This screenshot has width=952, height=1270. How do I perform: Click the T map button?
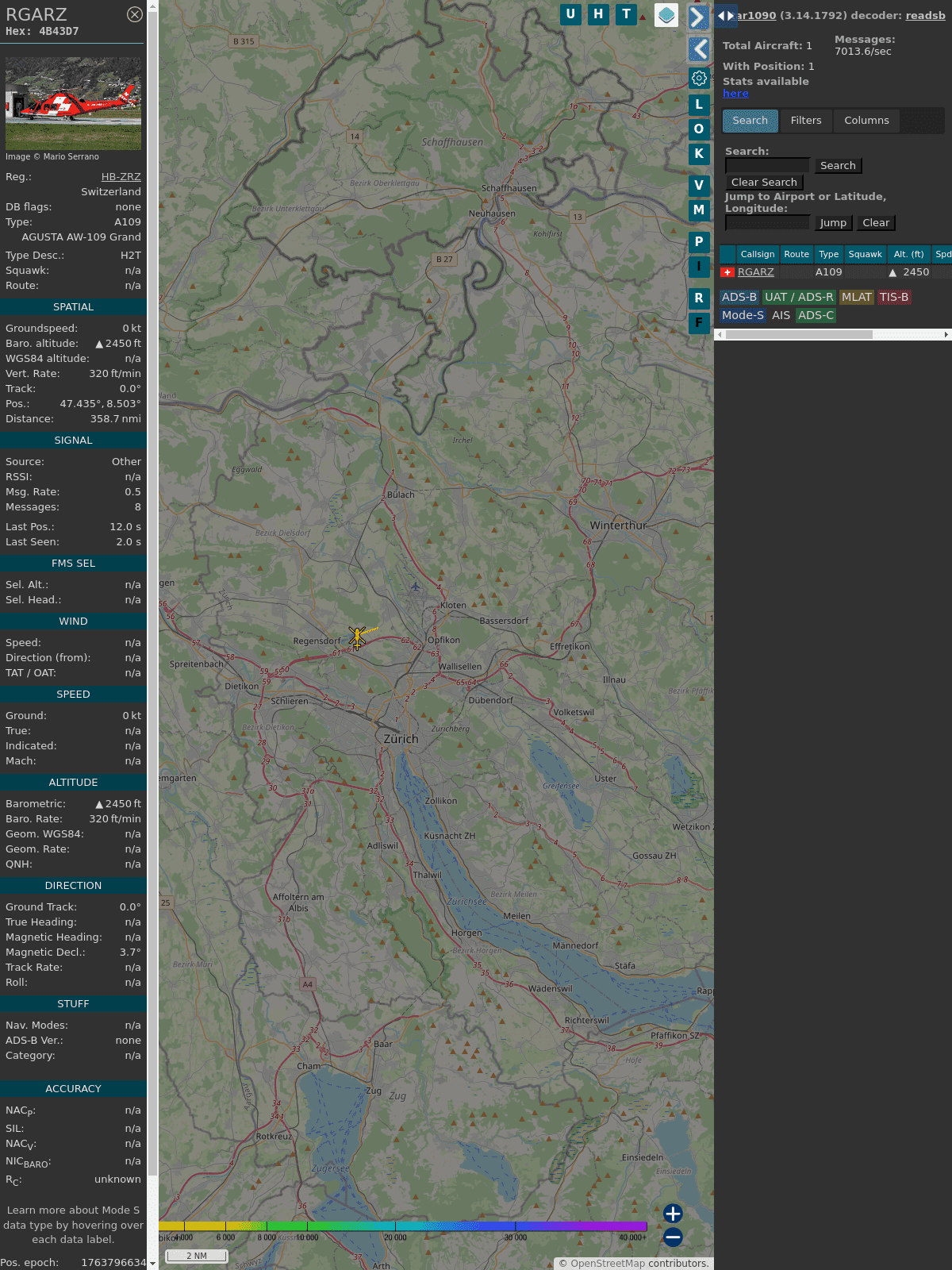click(626, 14)
